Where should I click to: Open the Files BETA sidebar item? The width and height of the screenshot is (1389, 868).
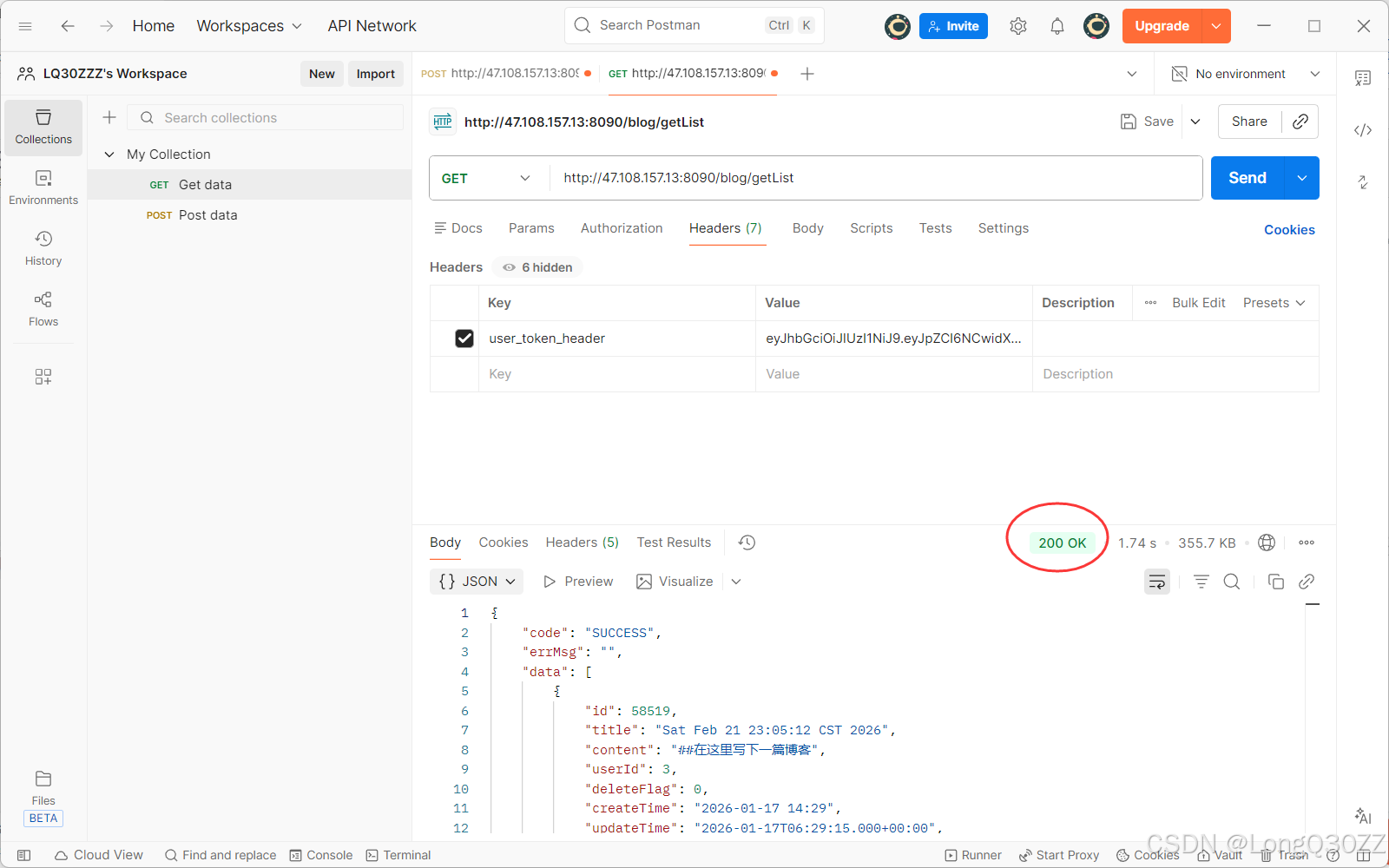(43, 798)
